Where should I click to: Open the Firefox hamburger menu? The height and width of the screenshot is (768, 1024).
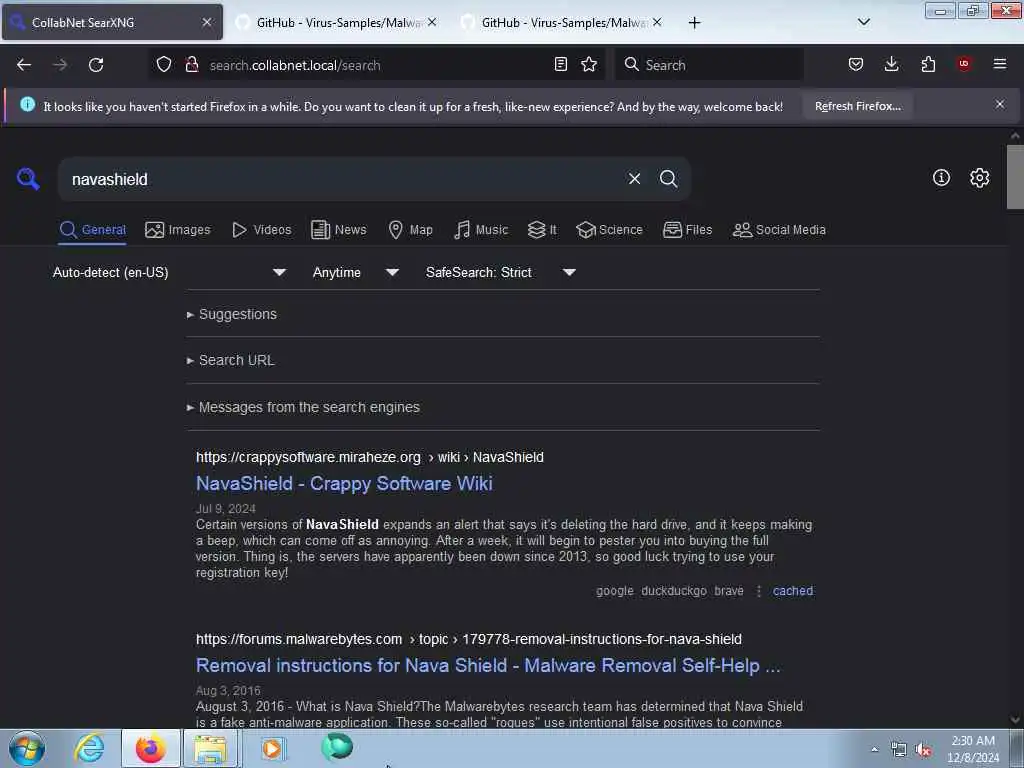pyautogui.click(x=1000, y=64)
